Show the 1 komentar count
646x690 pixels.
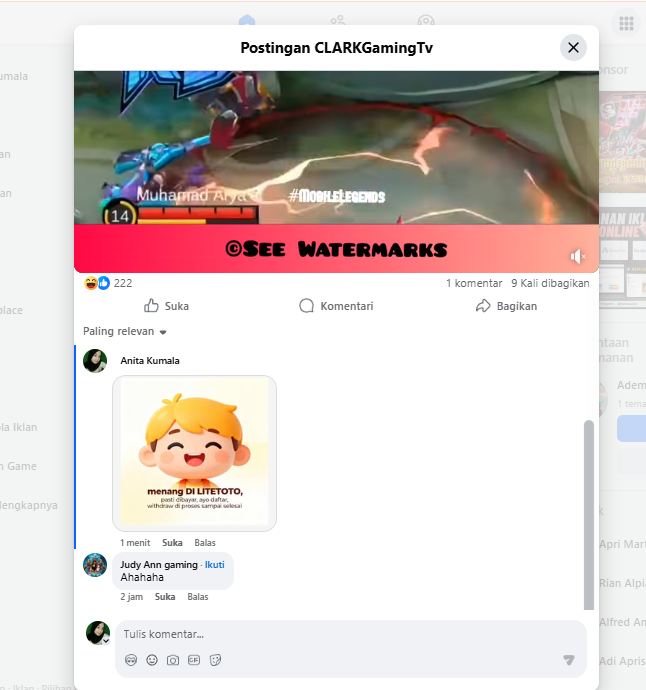coord(474,283)
